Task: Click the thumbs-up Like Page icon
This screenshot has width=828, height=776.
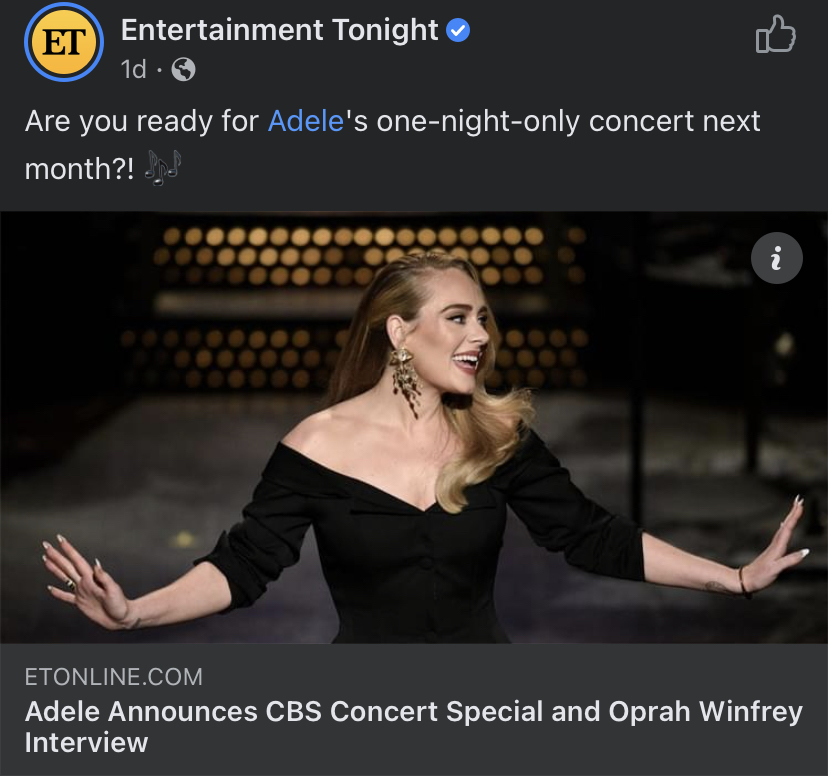Action: (775, 38)
